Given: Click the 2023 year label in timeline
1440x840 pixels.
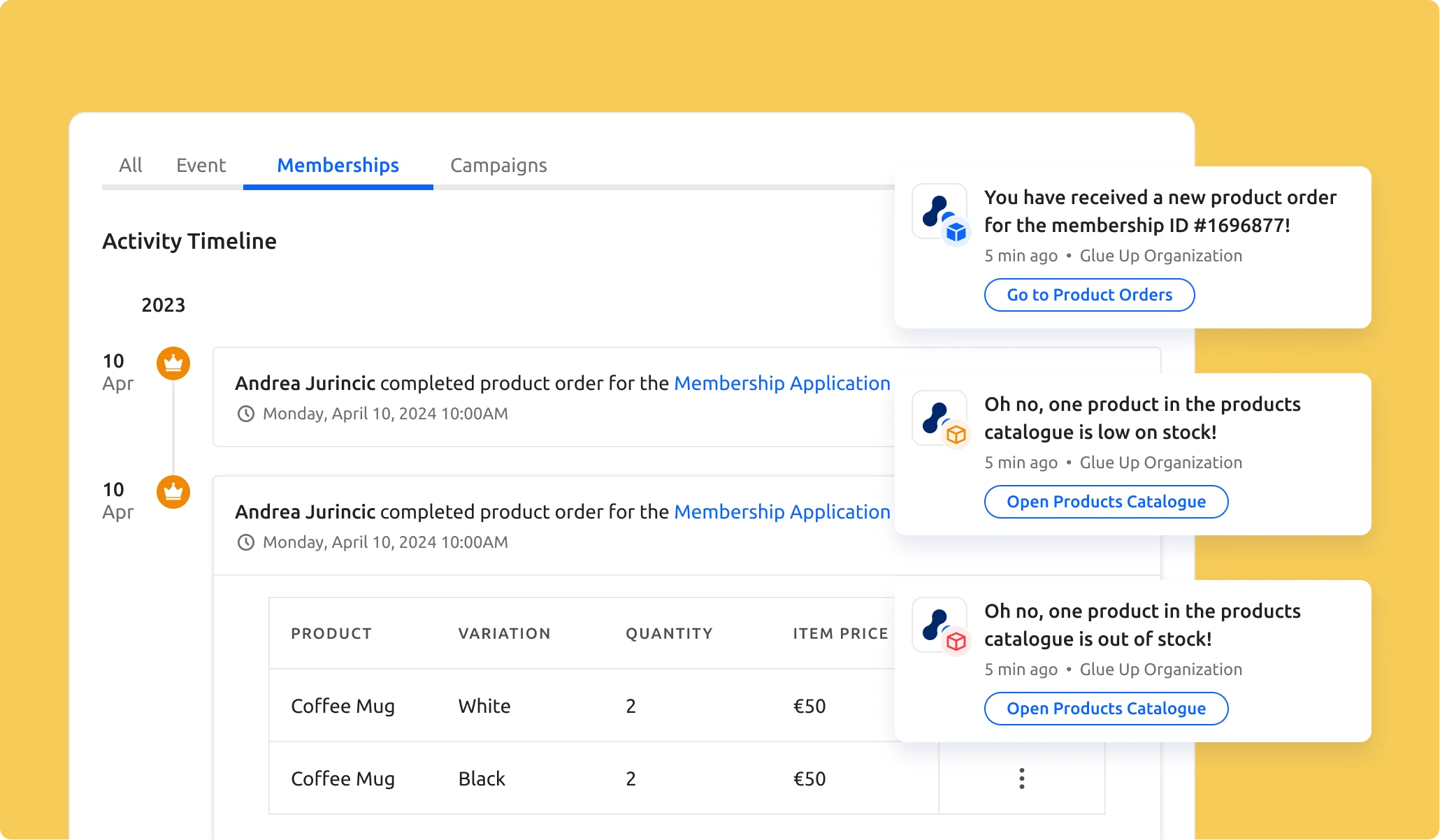Looking at the screenshot, I should (162, 305).
